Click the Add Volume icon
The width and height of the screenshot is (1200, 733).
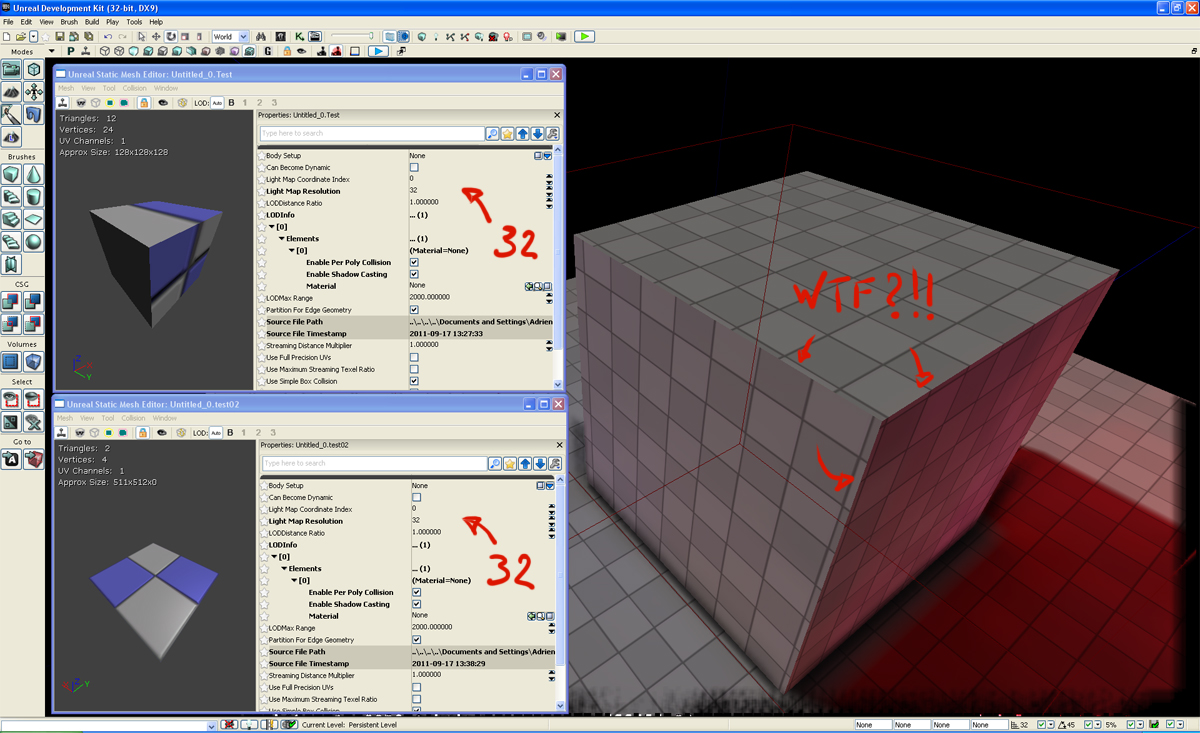pos(34,362)
